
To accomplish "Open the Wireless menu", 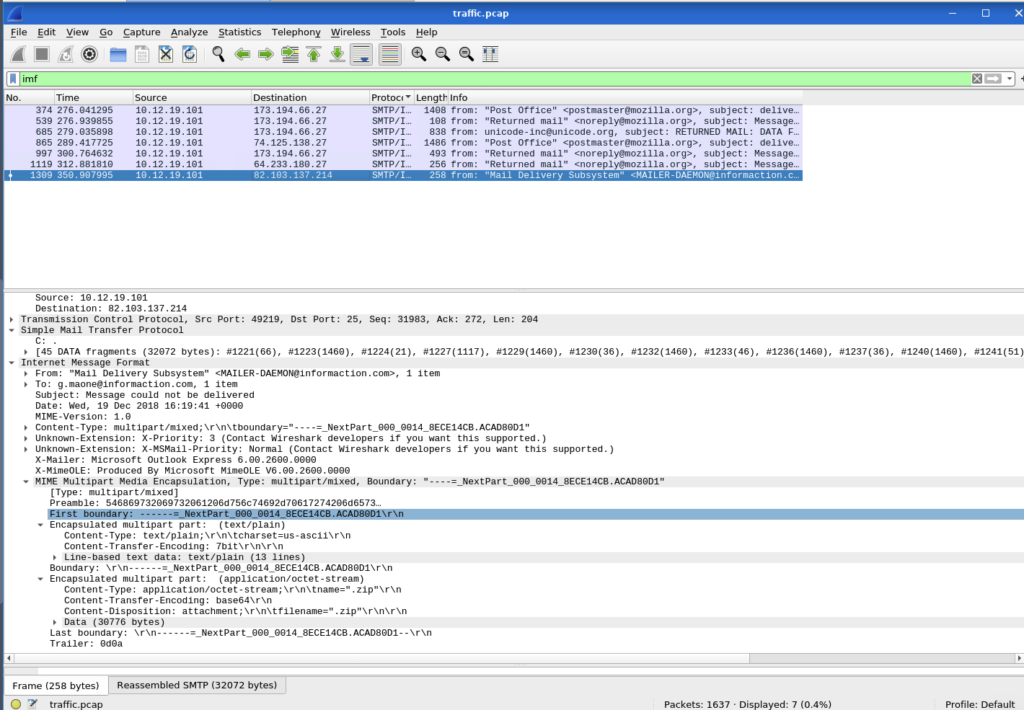I will (350, 32).
